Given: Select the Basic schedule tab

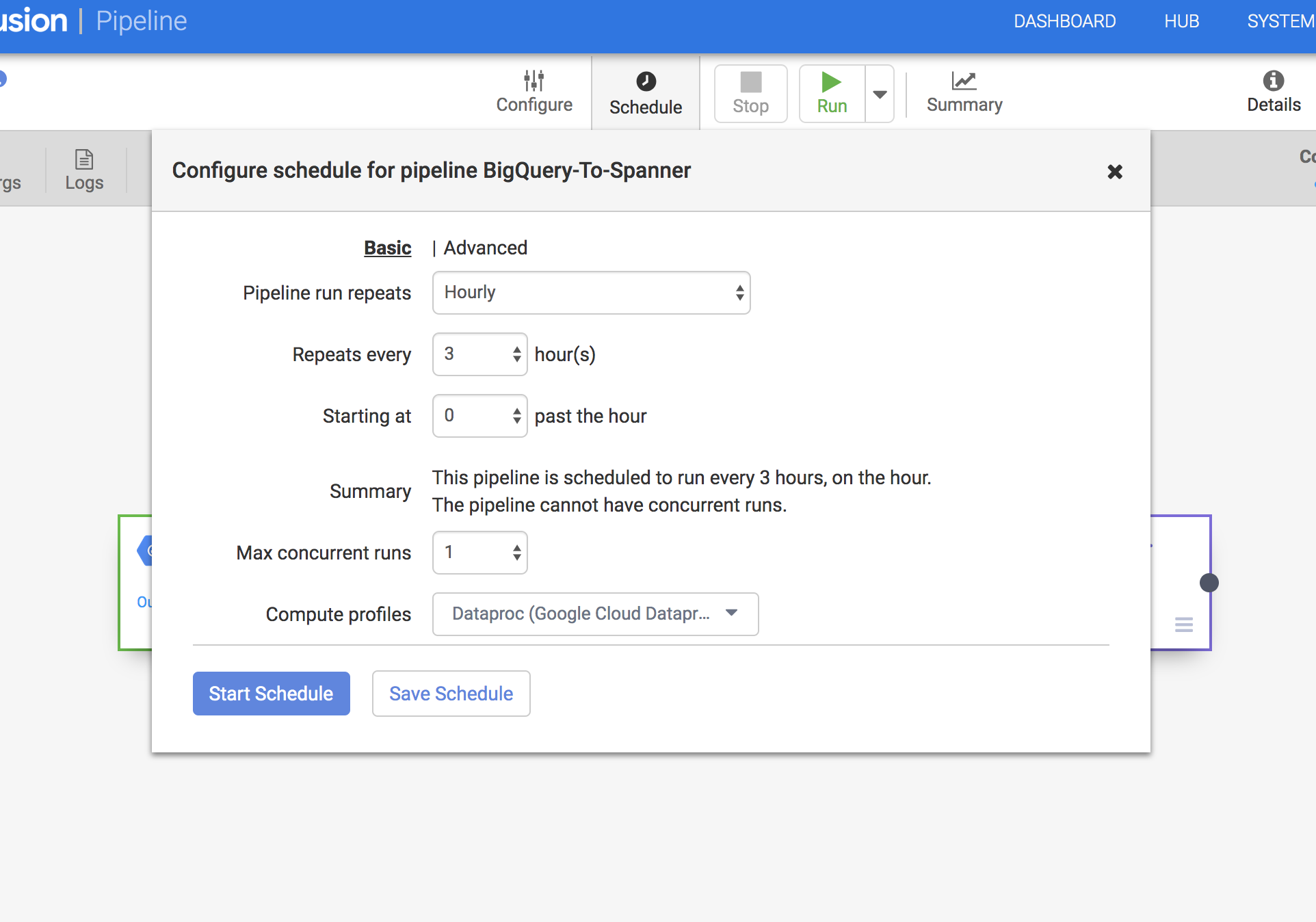Looking at the screenshot, I should click(x=387, y=248).
